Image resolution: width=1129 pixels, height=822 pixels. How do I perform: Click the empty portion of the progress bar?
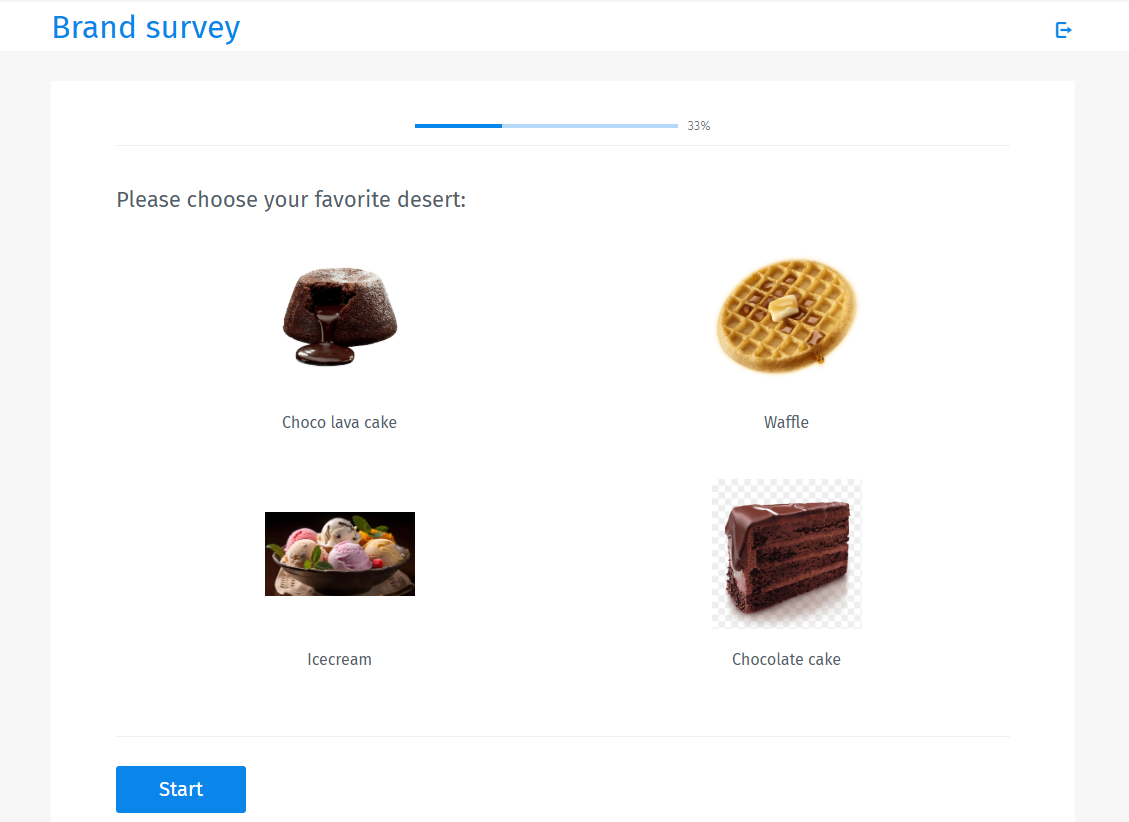tap(590, 126)
